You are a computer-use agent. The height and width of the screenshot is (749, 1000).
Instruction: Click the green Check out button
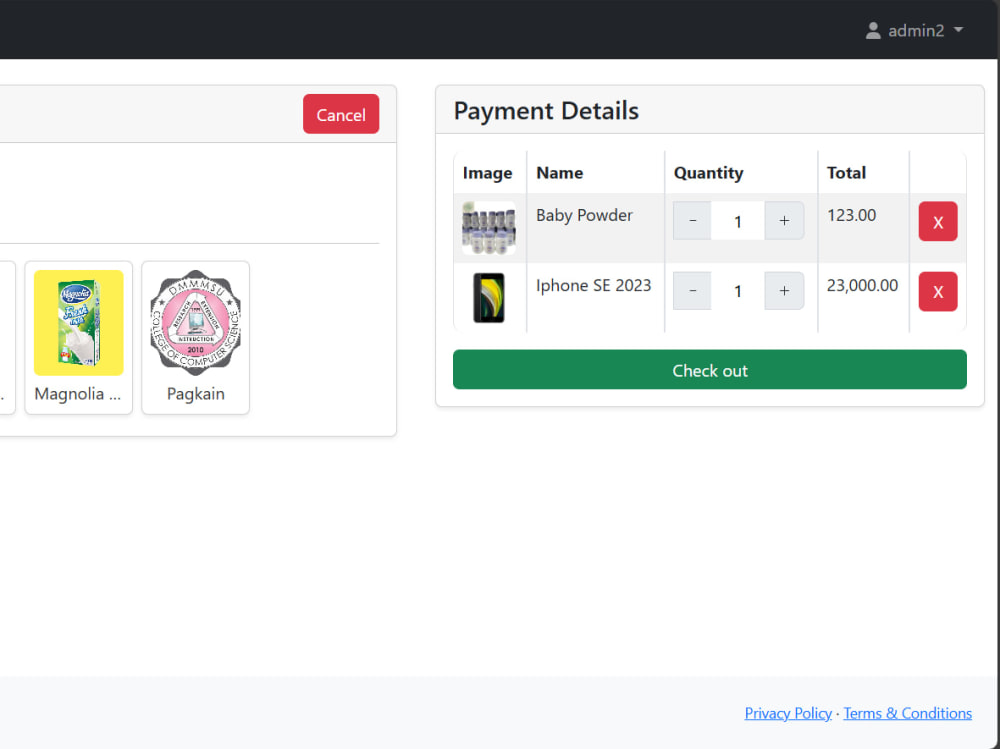pyautogui.click(x=710, y=369)
